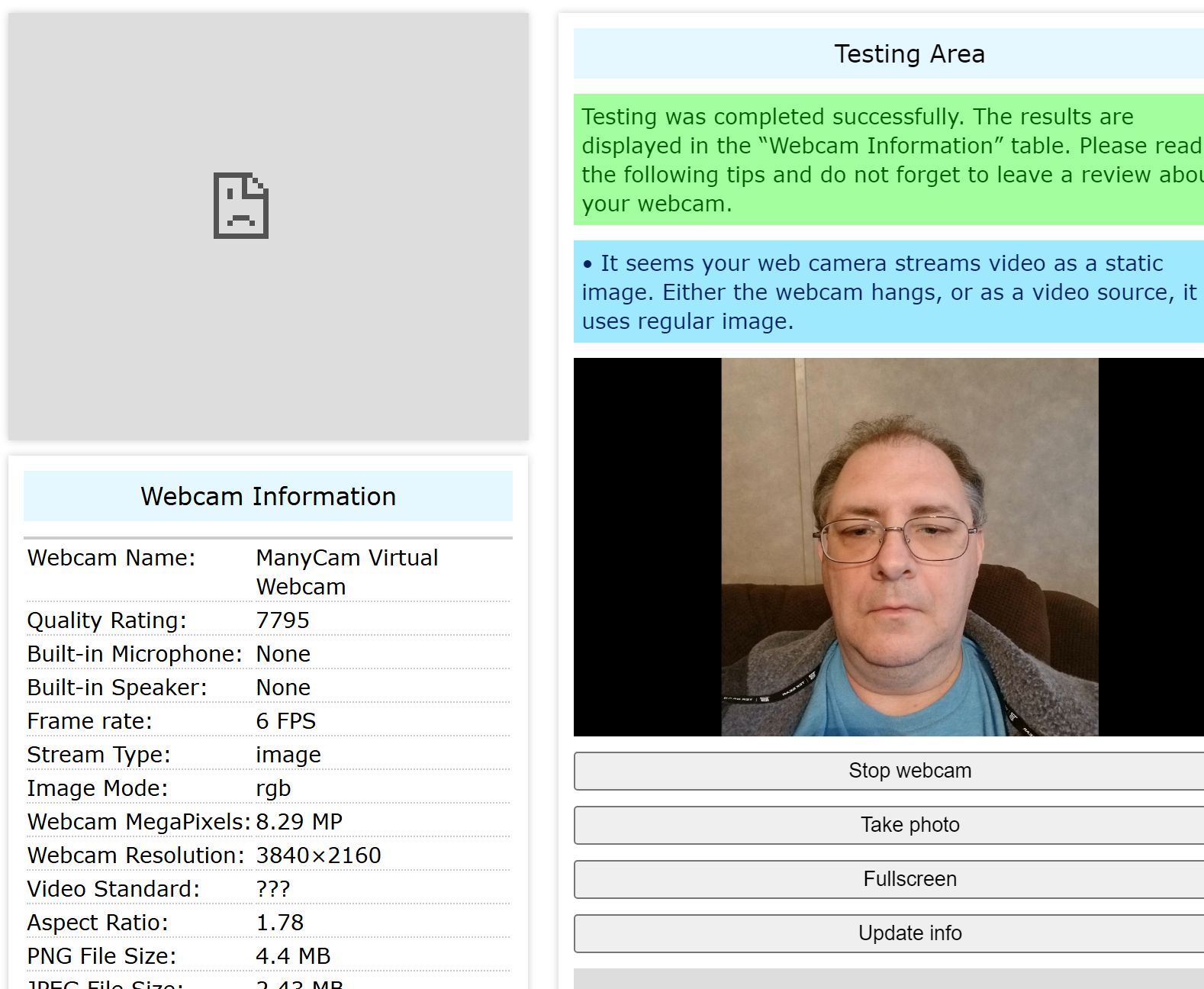Click the Video Standard ??? value
Screen dimensions: 1204x989
pyautogui.click(x=273, y=889)
